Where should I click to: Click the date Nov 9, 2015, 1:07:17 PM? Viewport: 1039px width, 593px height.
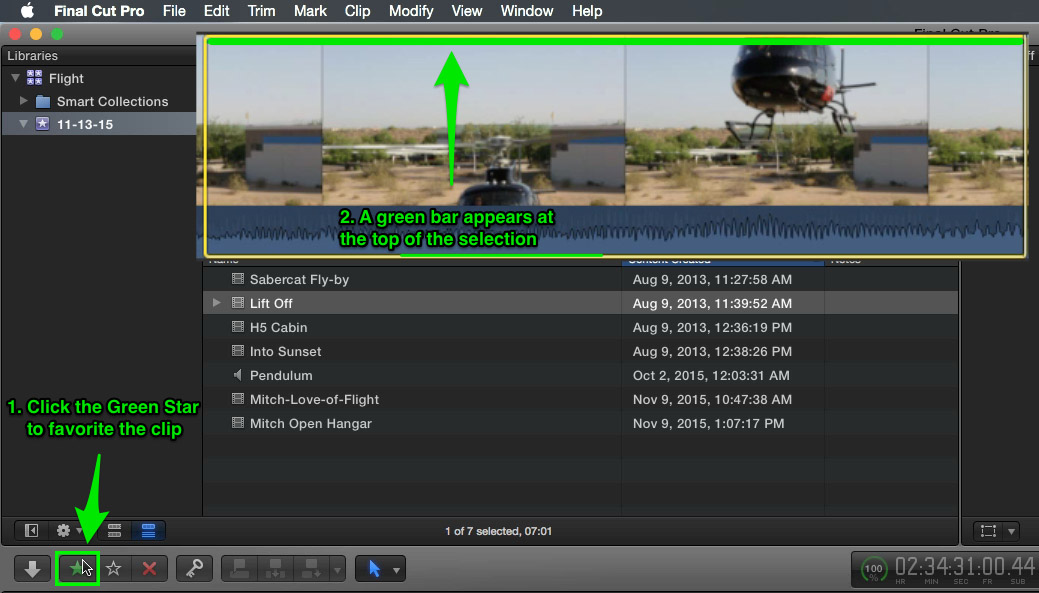click(708, 423)
